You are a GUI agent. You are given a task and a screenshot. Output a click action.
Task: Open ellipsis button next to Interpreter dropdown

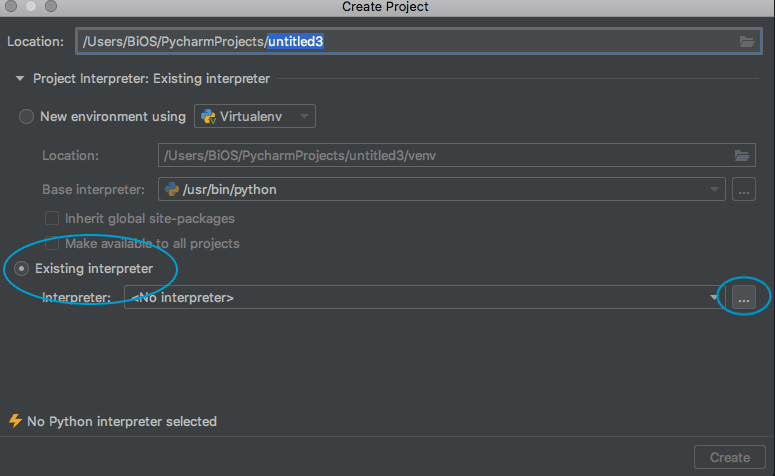click(744, 297)
